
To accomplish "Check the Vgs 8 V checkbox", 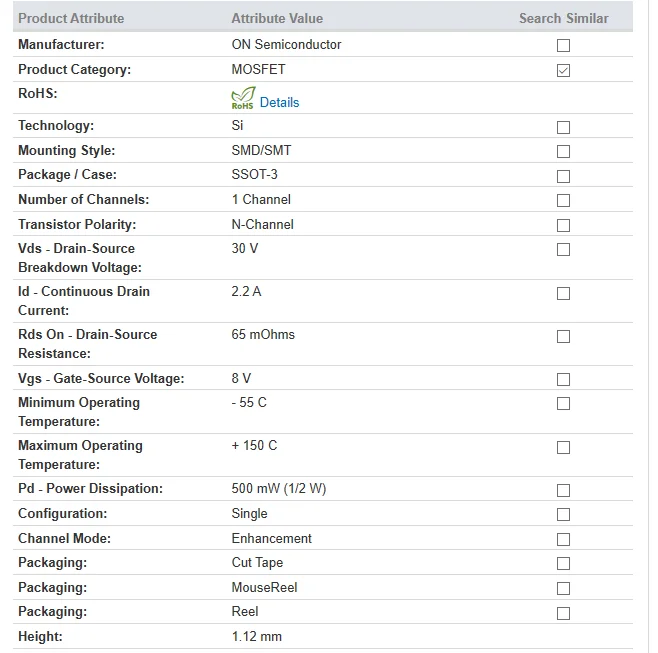I will (x=563, y=379).
